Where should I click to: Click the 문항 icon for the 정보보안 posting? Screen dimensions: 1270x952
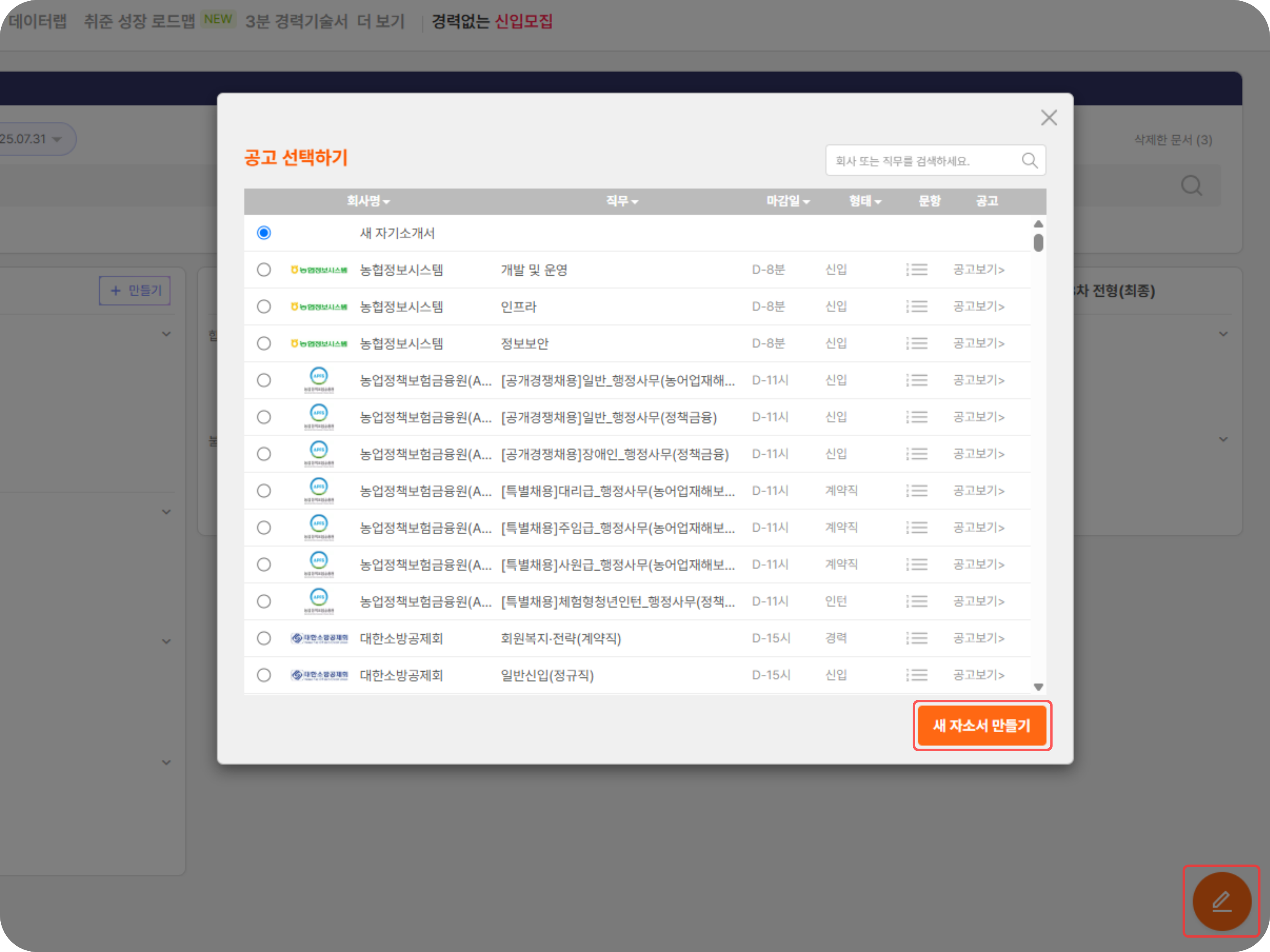point(917,343)
